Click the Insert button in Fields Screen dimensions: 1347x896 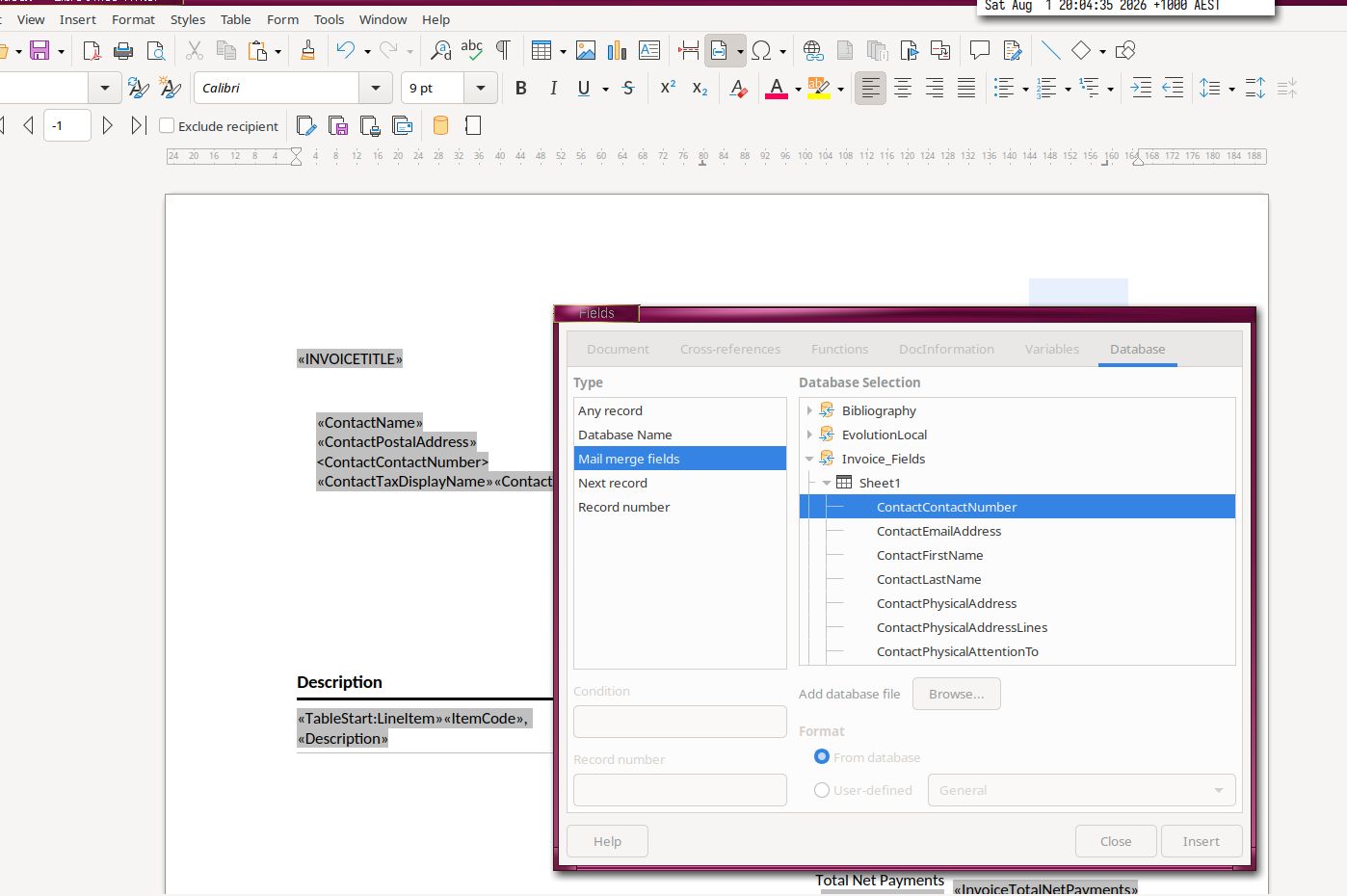1201,841
